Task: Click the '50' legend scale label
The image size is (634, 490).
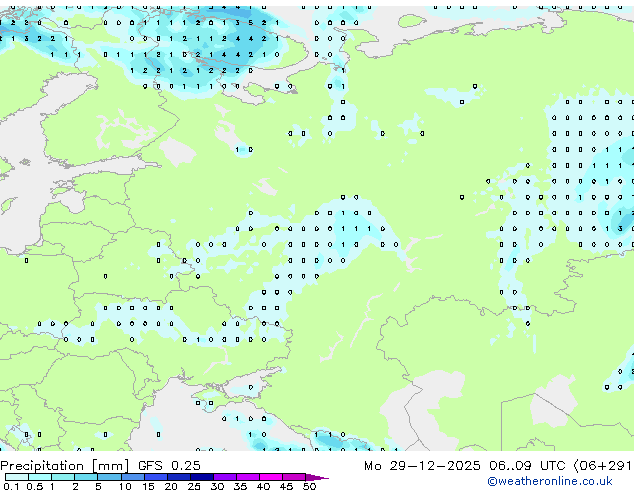Action: (309, 486)
